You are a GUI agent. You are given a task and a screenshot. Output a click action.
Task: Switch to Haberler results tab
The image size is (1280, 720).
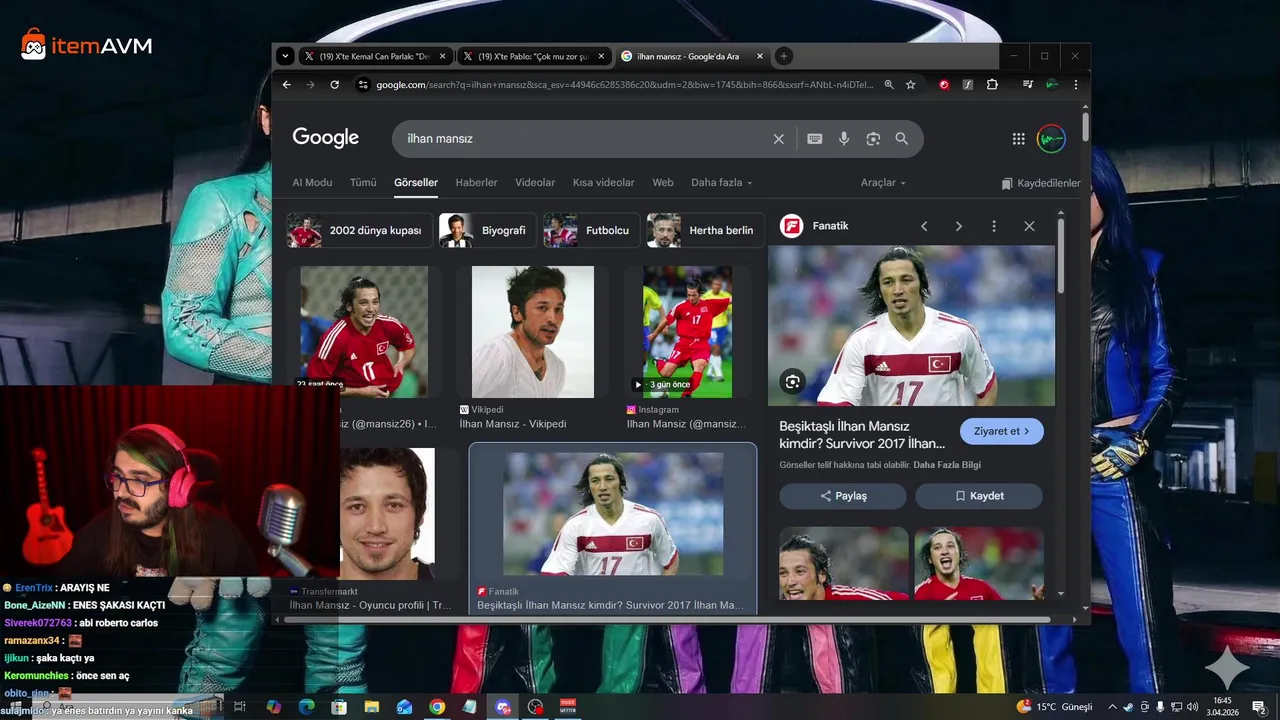476,183
